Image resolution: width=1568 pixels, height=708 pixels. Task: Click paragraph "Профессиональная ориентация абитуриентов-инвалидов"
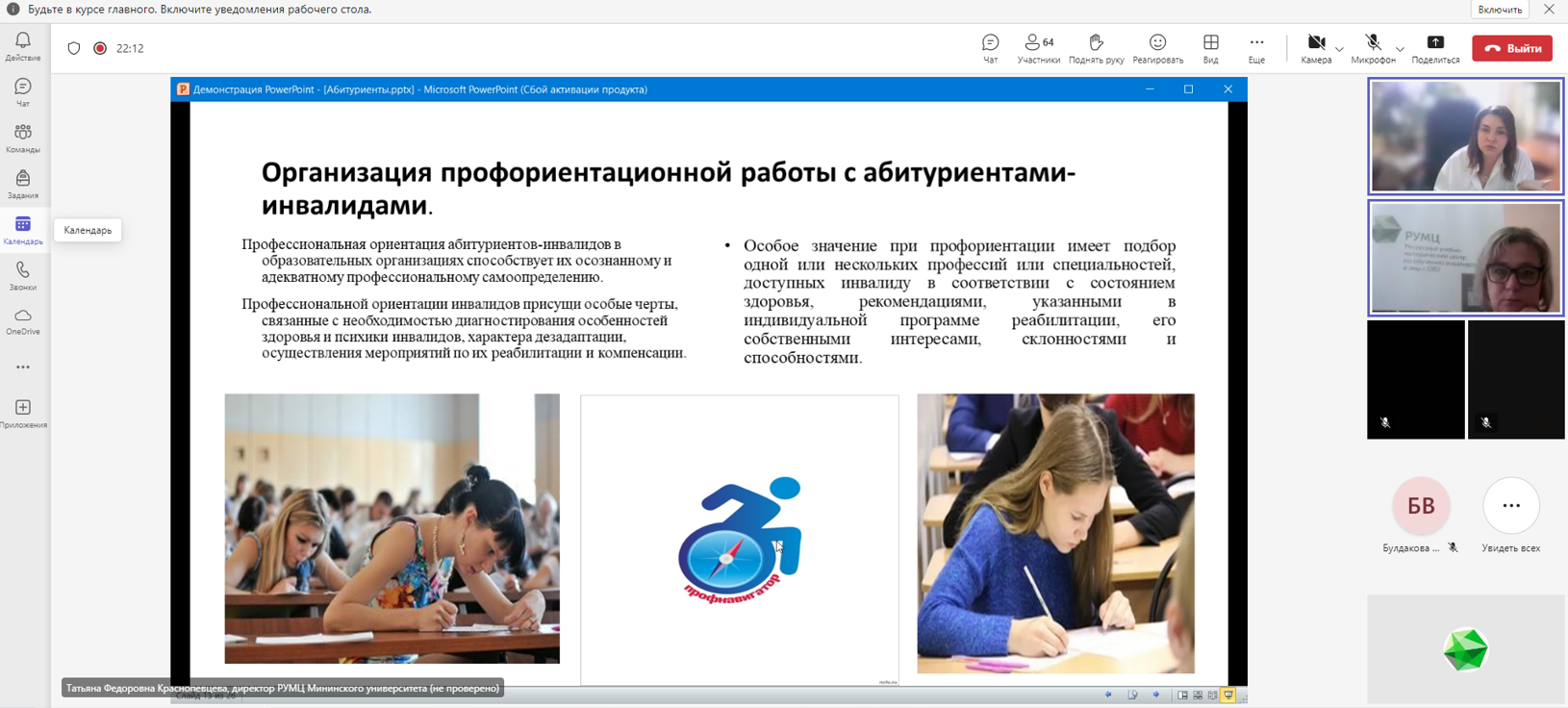point(457,261)
